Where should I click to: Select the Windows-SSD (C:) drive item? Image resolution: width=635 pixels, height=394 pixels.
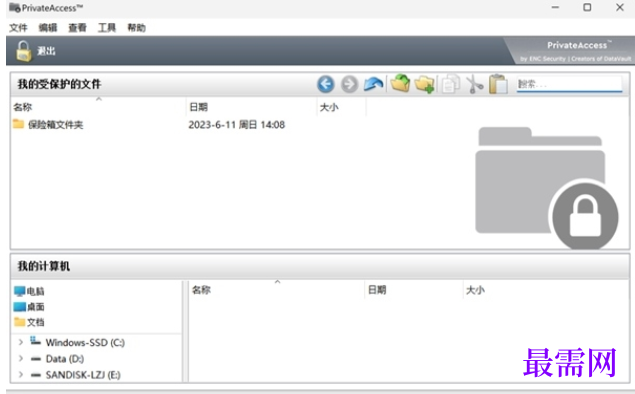[85, 343]
